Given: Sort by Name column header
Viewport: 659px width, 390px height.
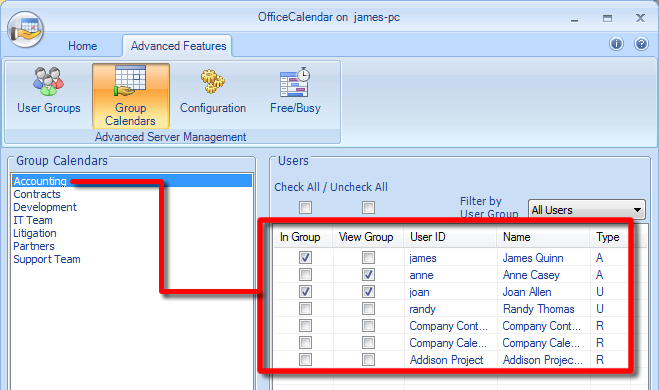Looking at the screenshot, I should pos(543,237).
